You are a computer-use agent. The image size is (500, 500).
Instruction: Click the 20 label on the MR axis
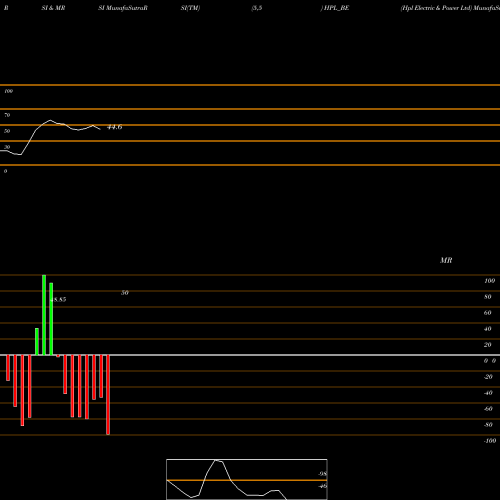(x=488, y=345)
